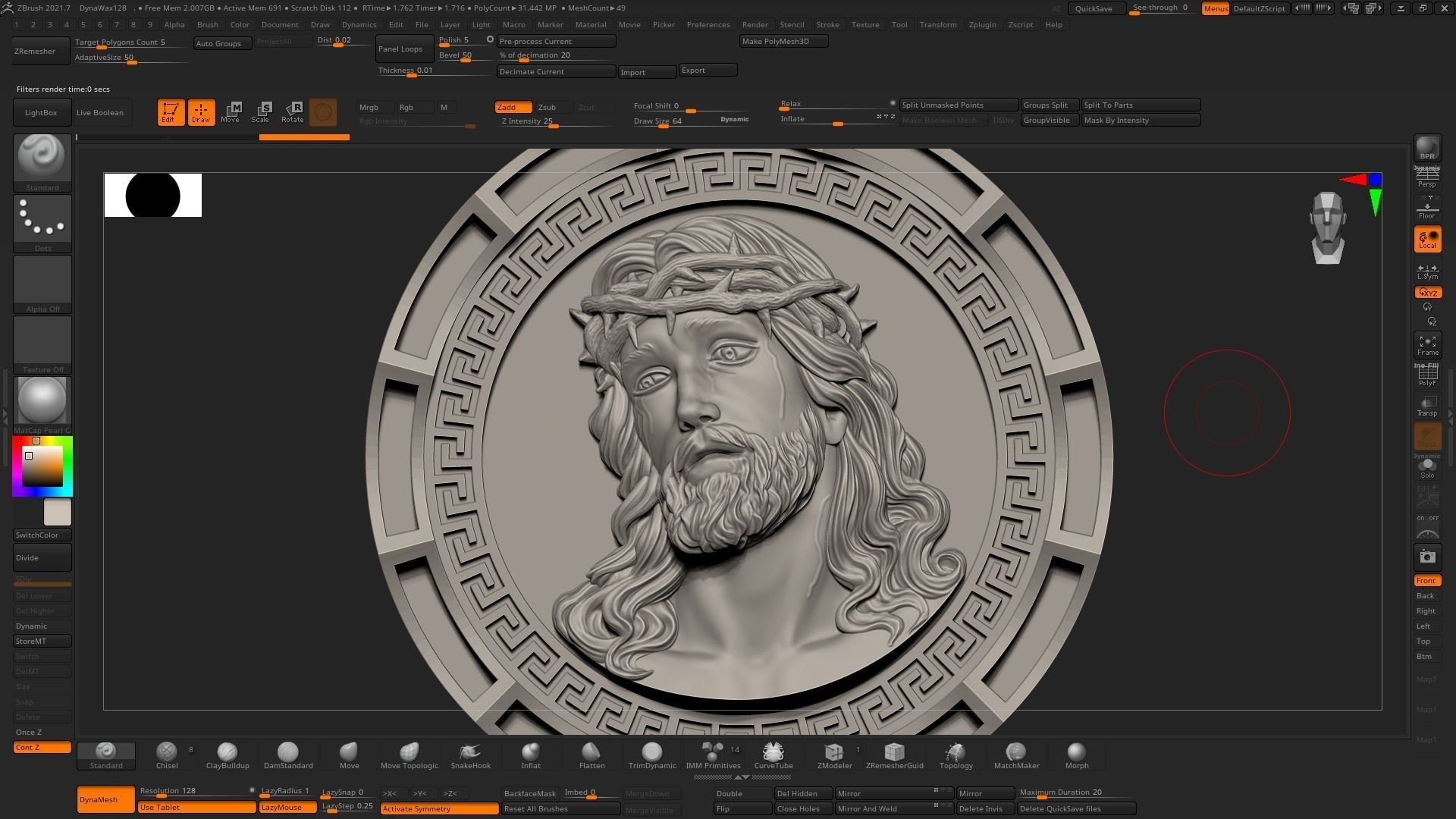Select the Morph brush
The height and width of the screenshot is (819, 1456).
click(1077, 755)
